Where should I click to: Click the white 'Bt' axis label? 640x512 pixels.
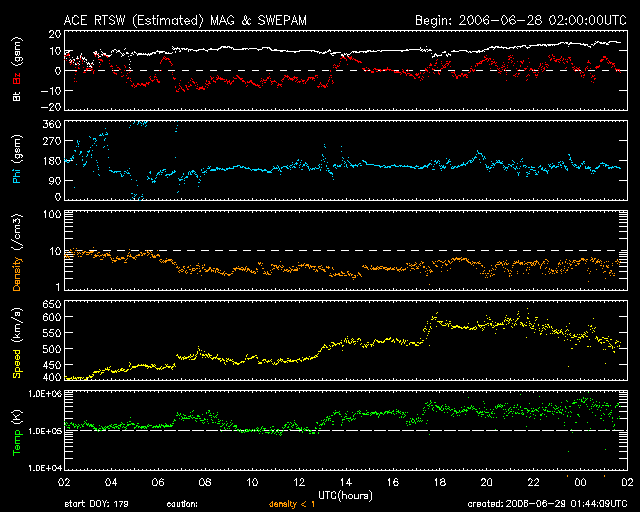pos(17,96)
